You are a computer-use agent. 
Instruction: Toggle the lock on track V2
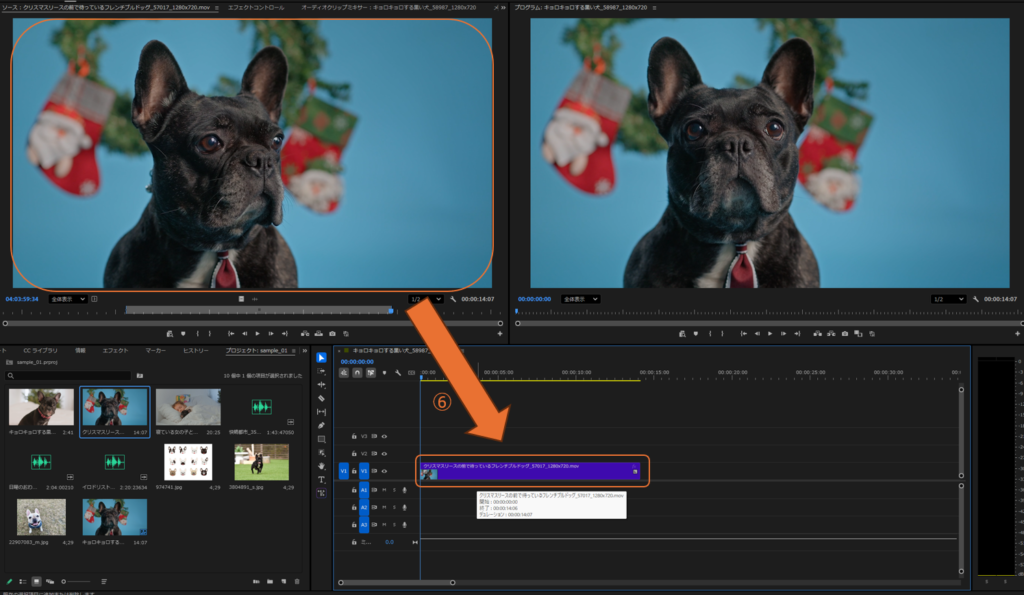click(354, 453)
